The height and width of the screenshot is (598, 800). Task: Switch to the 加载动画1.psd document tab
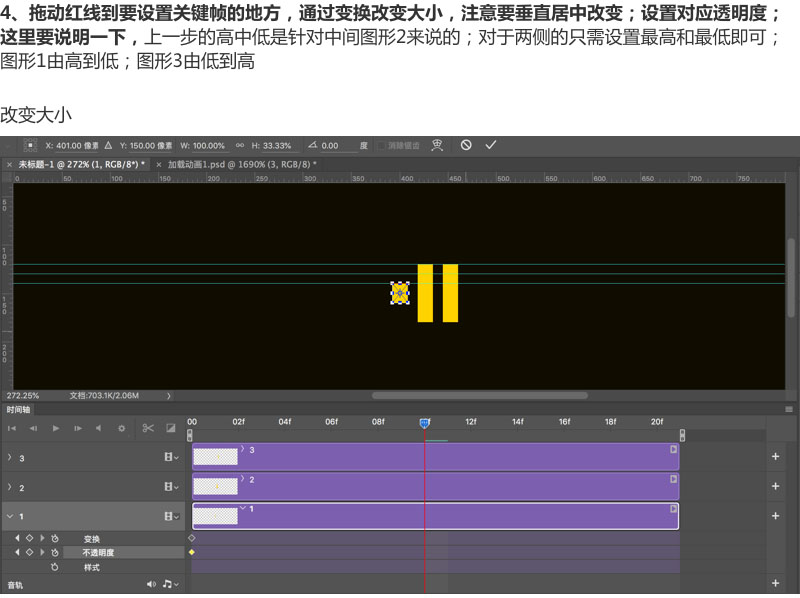click(x=242, y=164)
